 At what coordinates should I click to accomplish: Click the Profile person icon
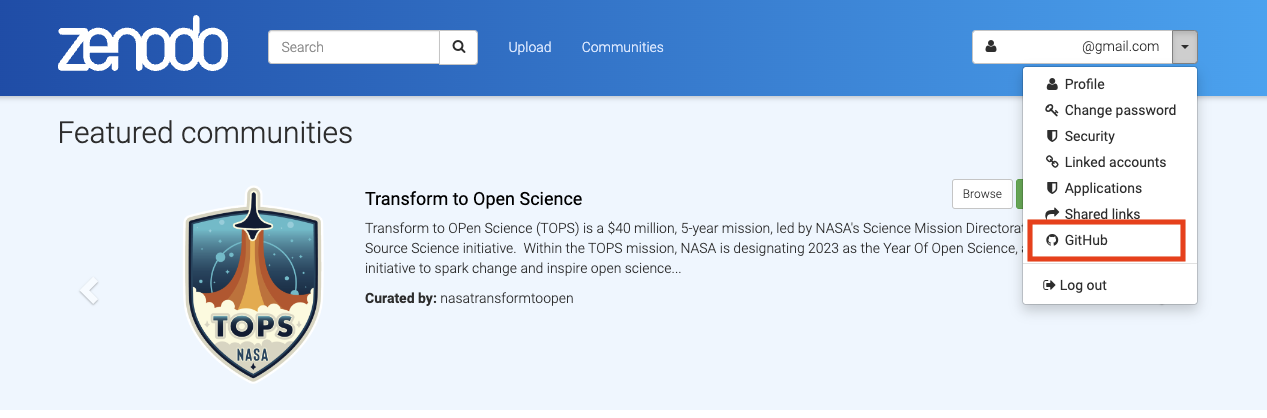pyautogui.click(x=1051, y=84)
